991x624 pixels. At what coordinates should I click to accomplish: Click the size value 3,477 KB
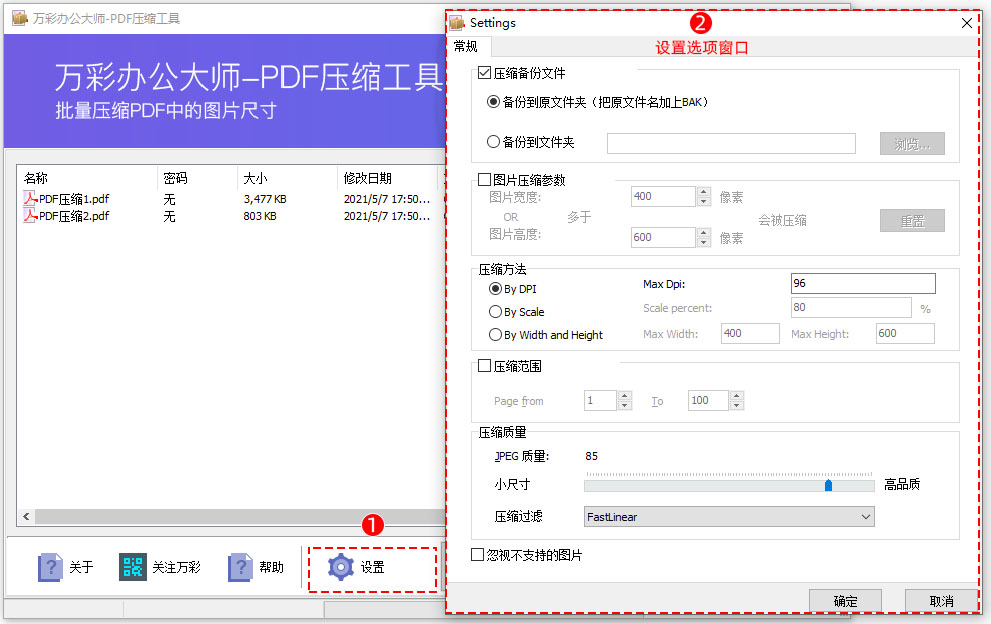pos(265,199)
